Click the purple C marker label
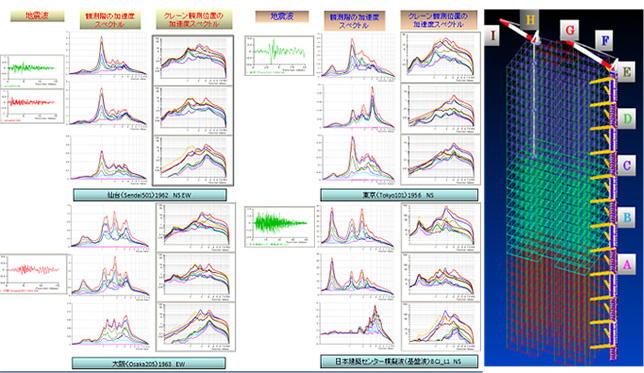This screenshot has width=644, height=373. 627,166
